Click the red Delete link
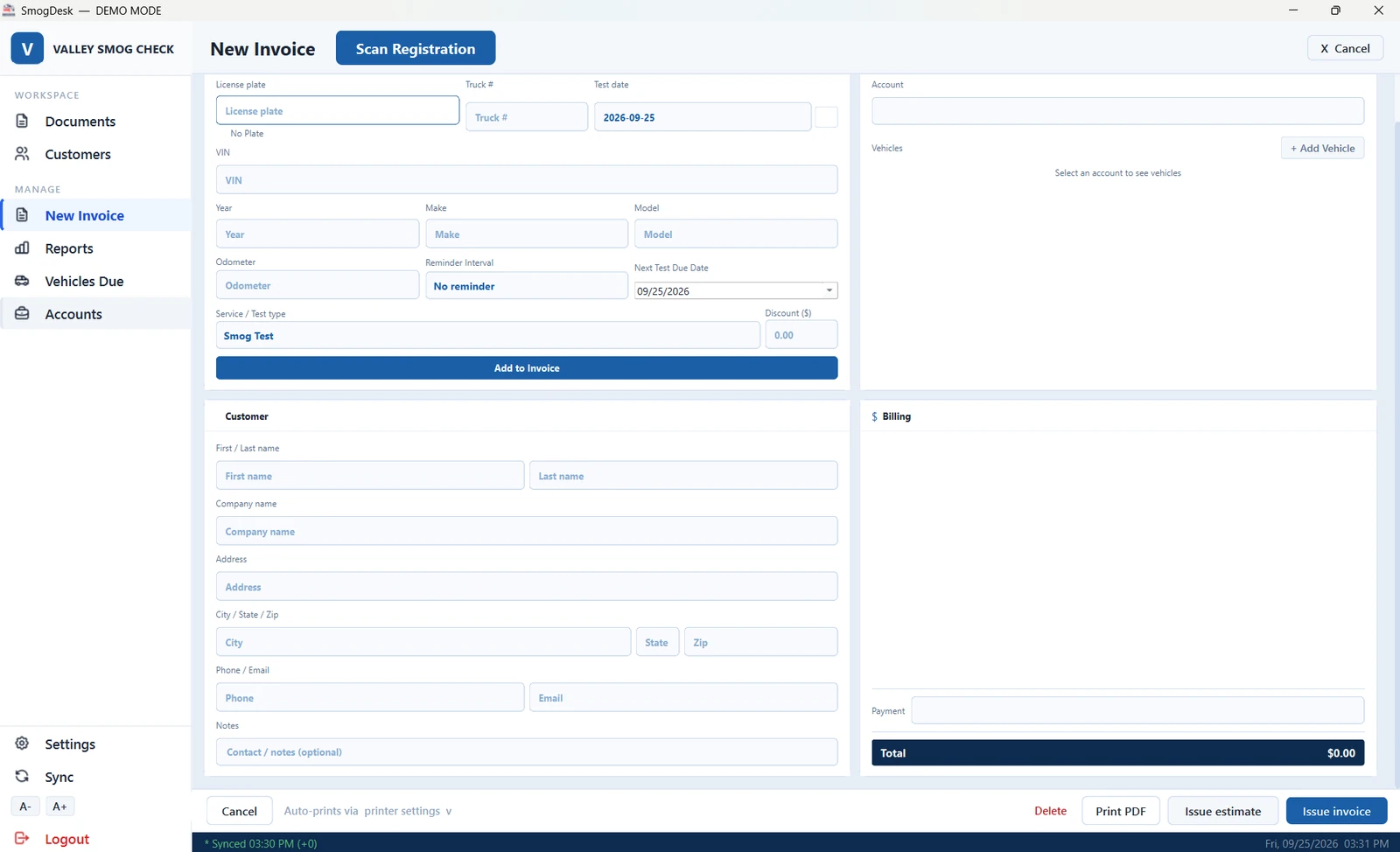Viewport: 1400px width, 852px height. click(x=1050, y=811)
